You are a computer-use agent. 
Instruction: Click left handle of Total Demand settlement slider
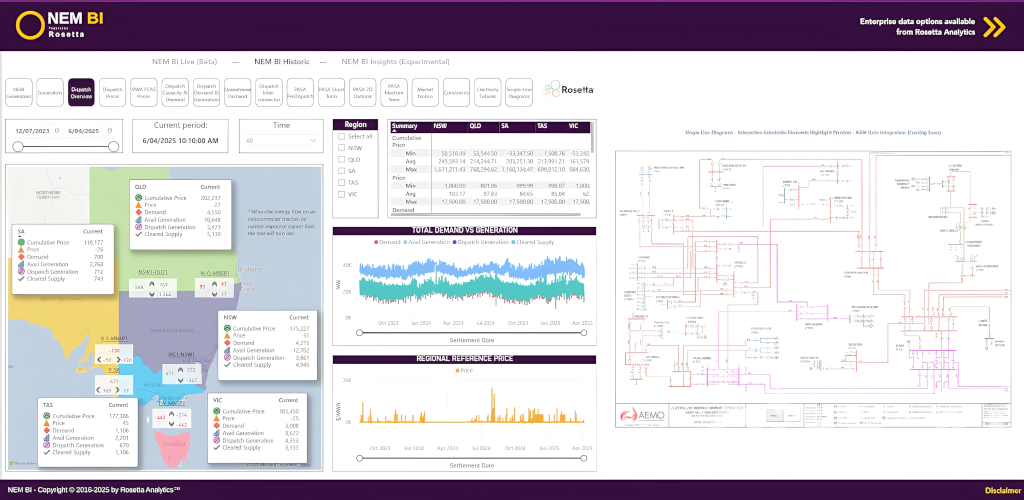tap(359, 332)
